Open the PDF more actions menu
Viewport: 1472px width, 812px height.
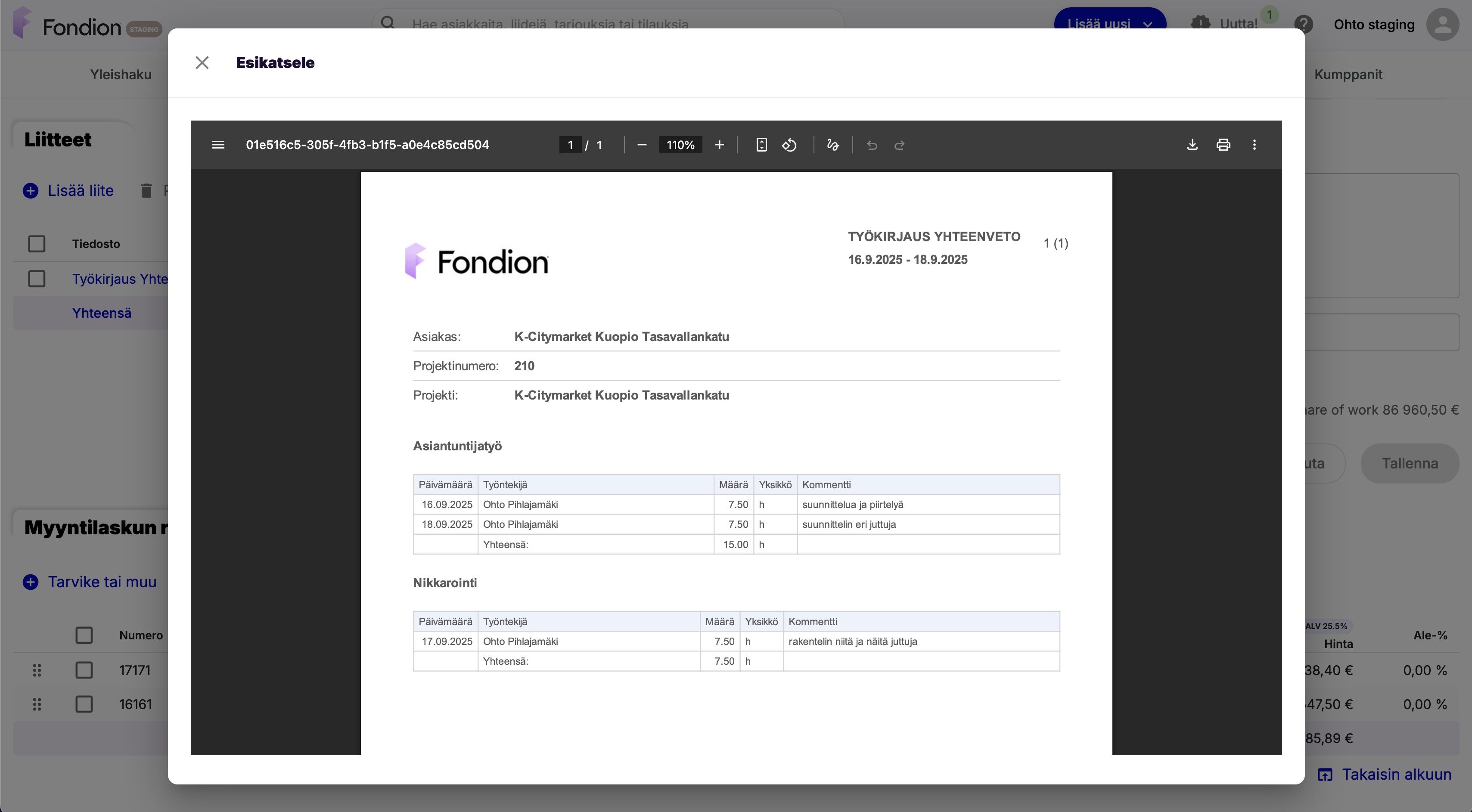coord(1254,145)
